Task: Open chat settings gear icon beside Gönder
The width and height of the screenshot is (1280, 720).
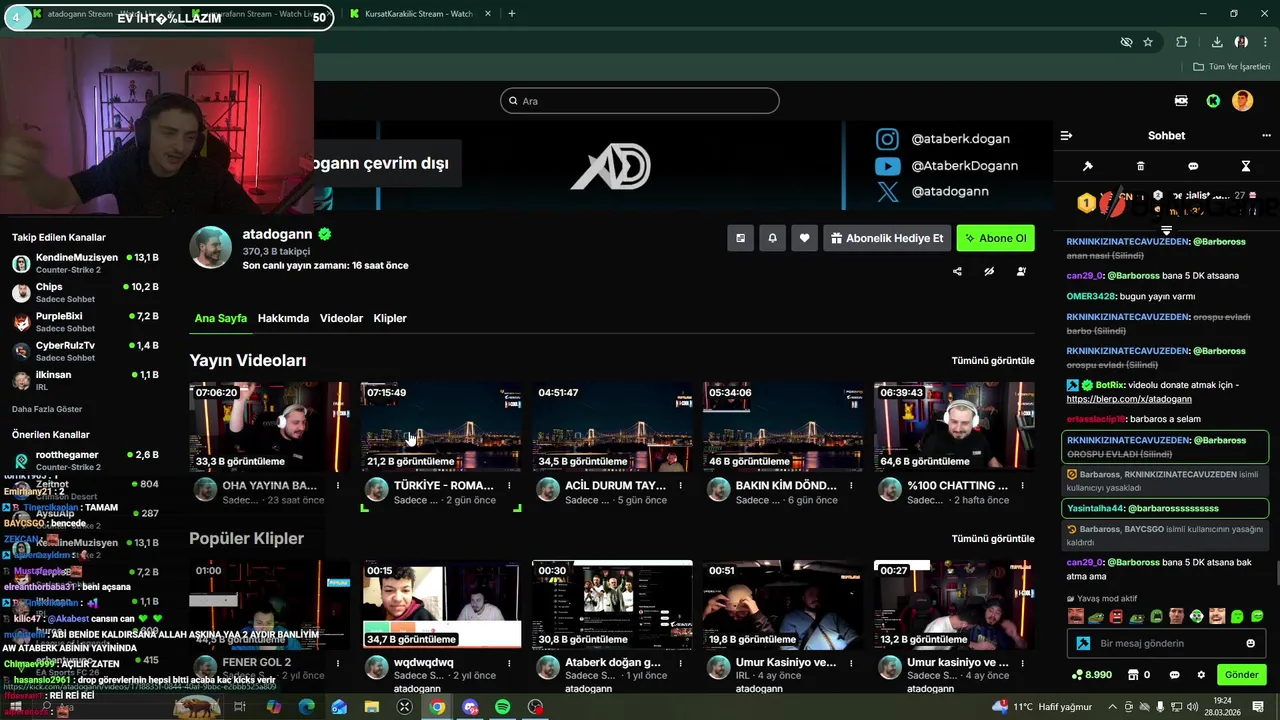Action: point(1201,675)
